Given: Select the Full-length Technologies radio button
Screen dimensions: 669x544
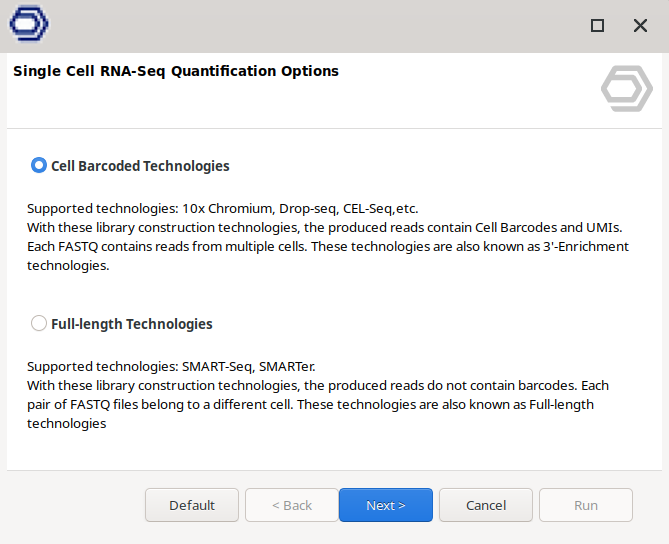Looking at the screenshot, I should (x=39, y=324).
